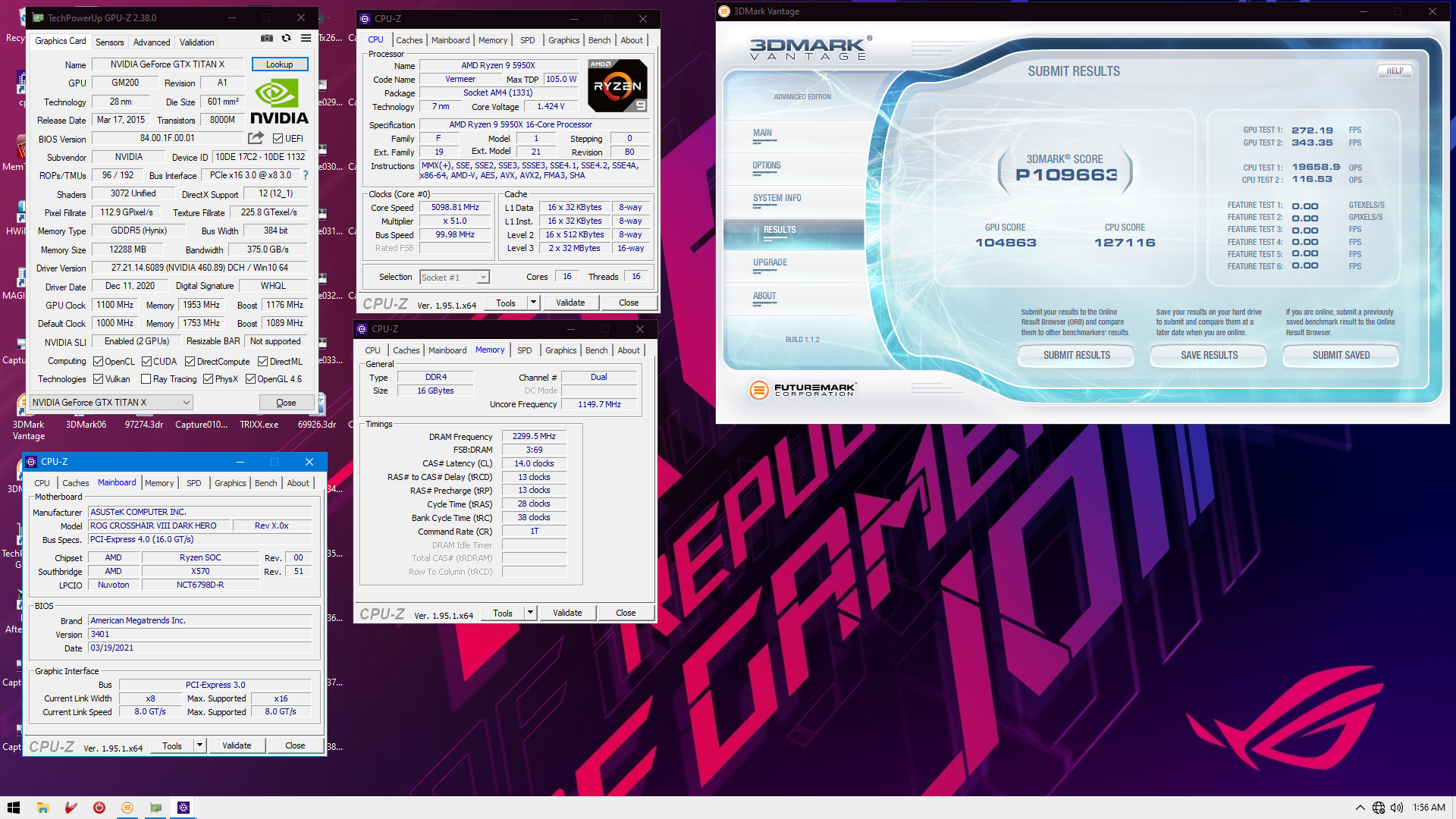
Task: Toggle the OpenGL 4.6 checkbox
Action: click(x=250, y=379)
